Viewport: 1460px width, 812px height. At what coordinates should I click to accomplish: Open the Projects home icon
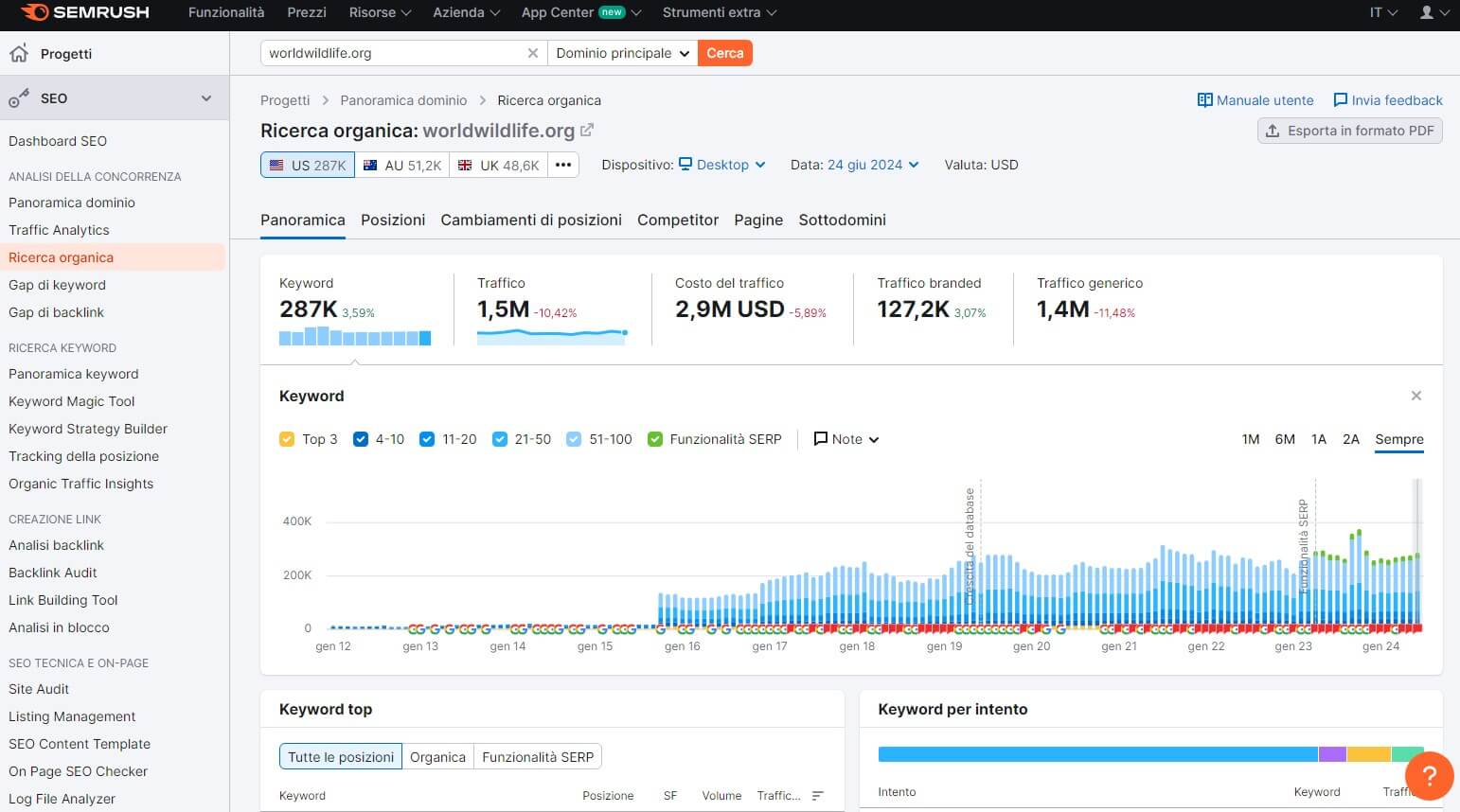coord(19,54)
